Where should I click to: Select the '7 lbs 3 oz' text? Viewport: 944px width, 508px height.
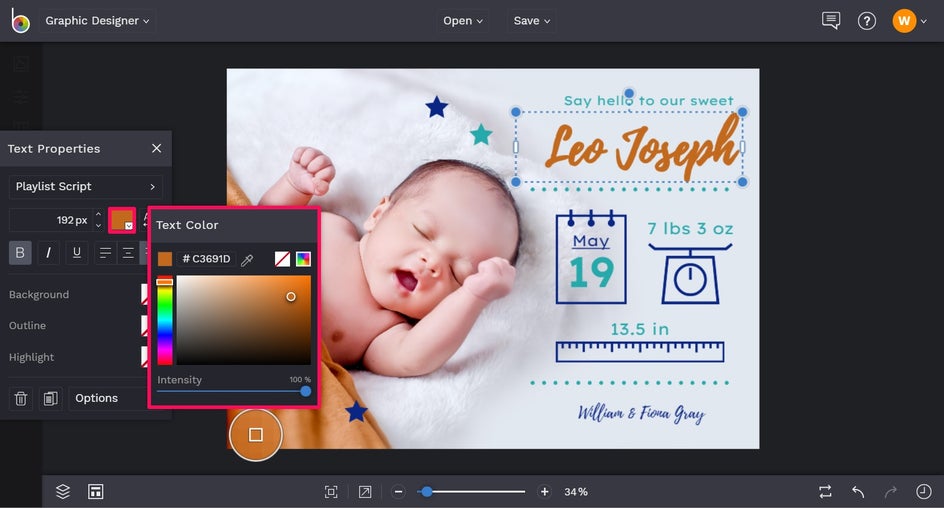coord(690,229)
